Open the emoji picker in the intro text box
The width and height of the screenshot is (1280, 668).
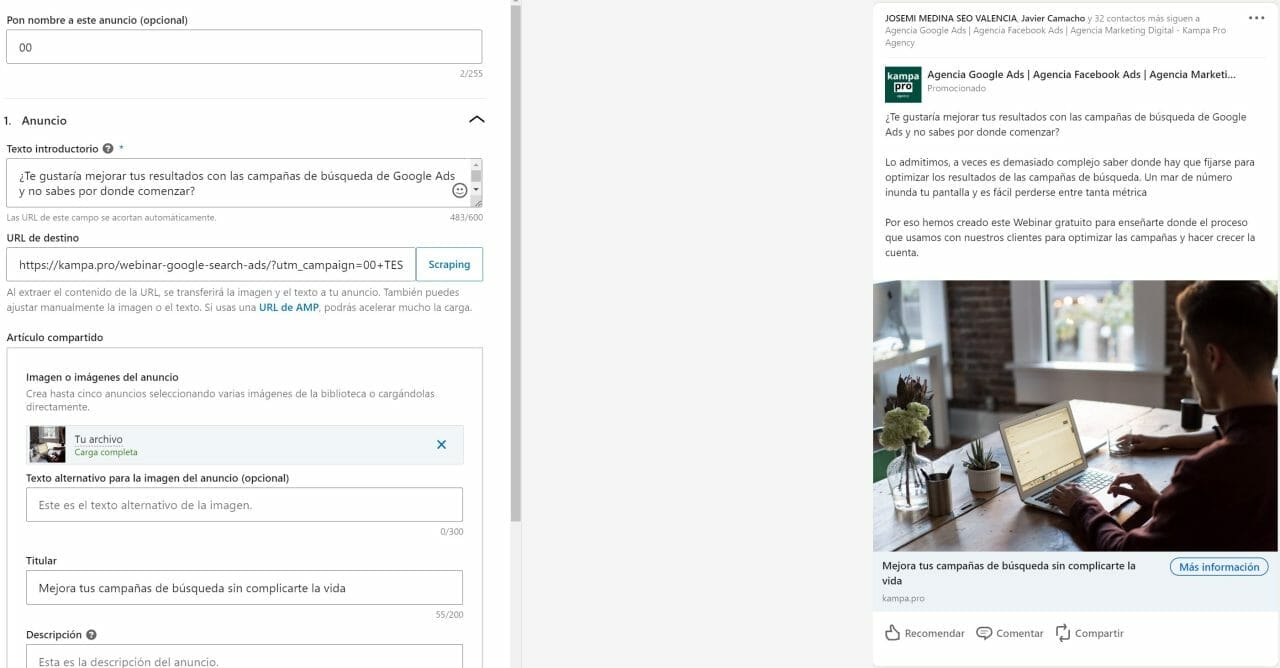pyautogui.click(x=459, y=190)
